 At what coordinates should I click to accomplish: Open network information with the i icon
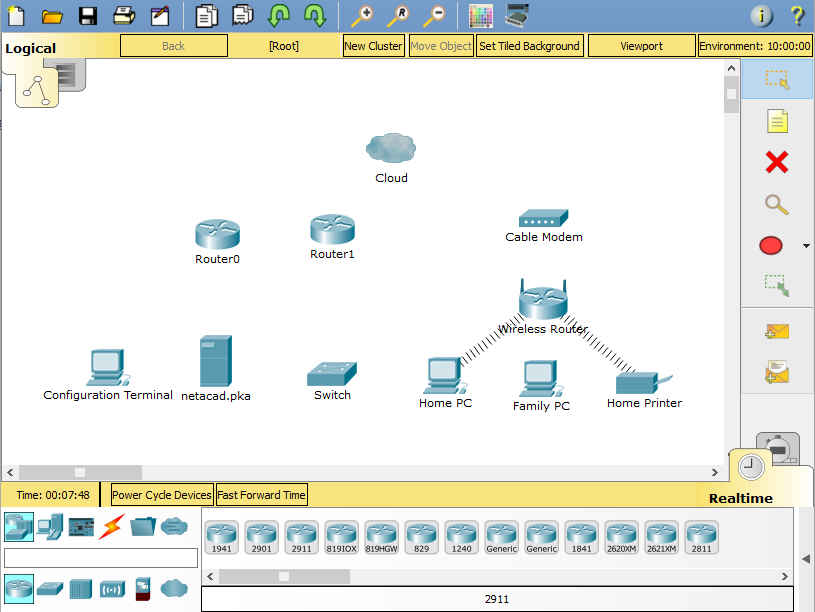761,16
